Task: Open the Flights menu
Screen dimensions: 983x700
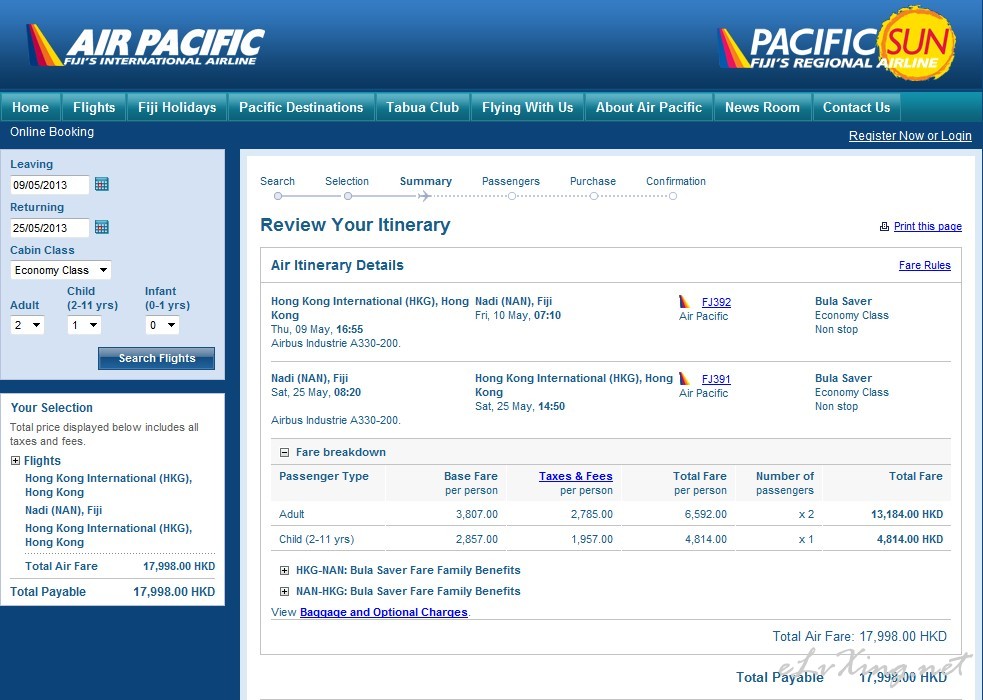Action: click(x=94, y=107)
